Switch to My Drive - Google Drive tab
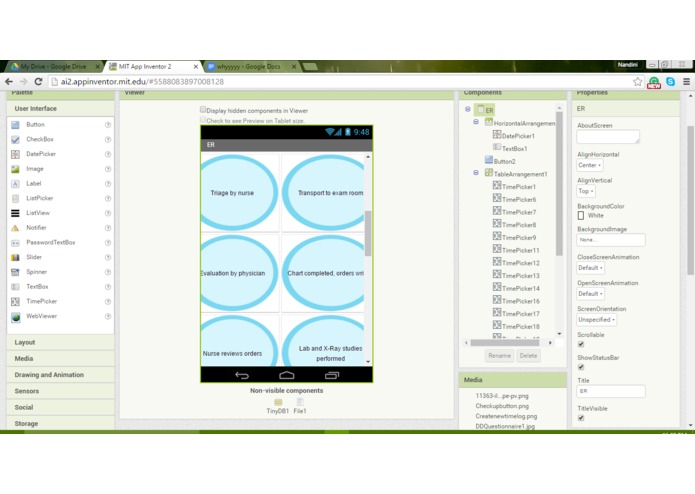This screenshot has width=695, height=494. 55,66
